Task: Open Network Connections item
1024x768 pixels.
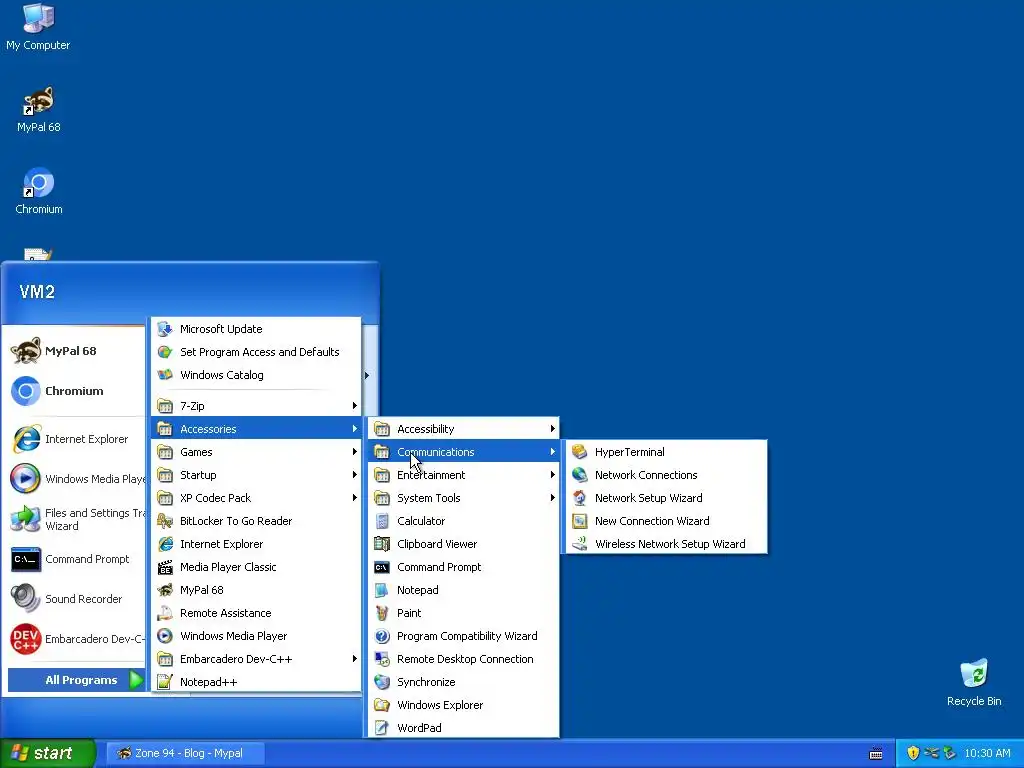Action: pos(666,475)
